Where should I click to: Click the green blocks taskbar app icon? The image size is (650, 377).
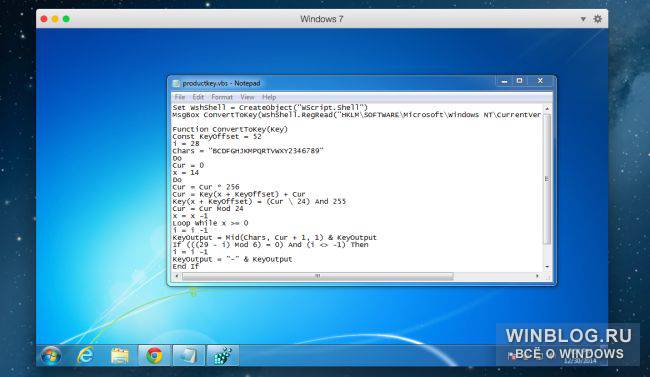tap(223, 355)
